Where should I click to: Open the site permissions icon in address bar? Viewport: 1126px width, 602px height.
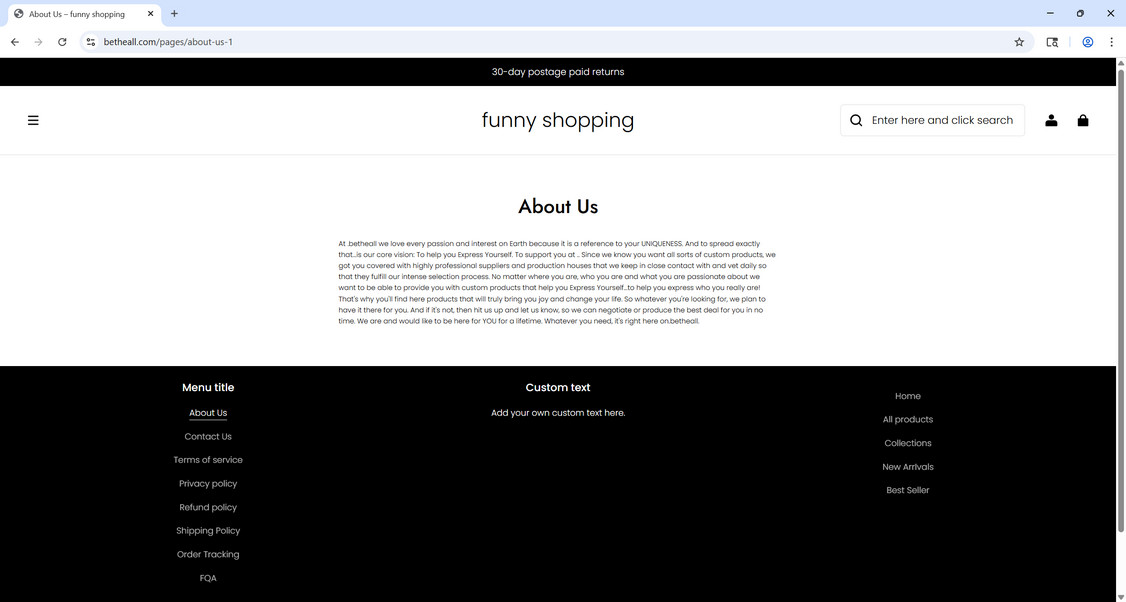pos(90,42)
